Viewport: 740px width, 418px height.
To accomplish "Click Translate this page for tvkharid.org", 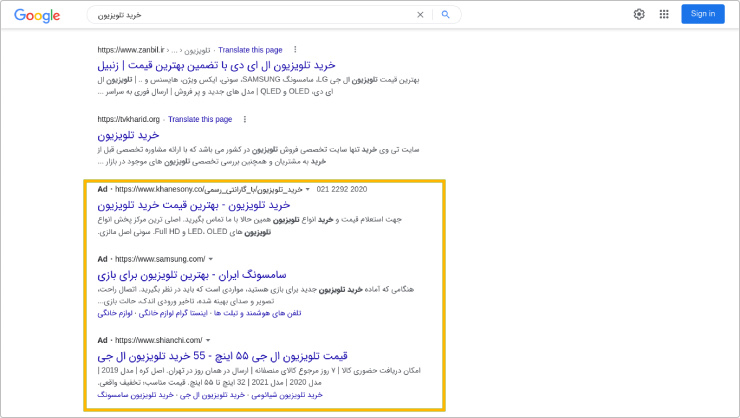I will [200, 119].
